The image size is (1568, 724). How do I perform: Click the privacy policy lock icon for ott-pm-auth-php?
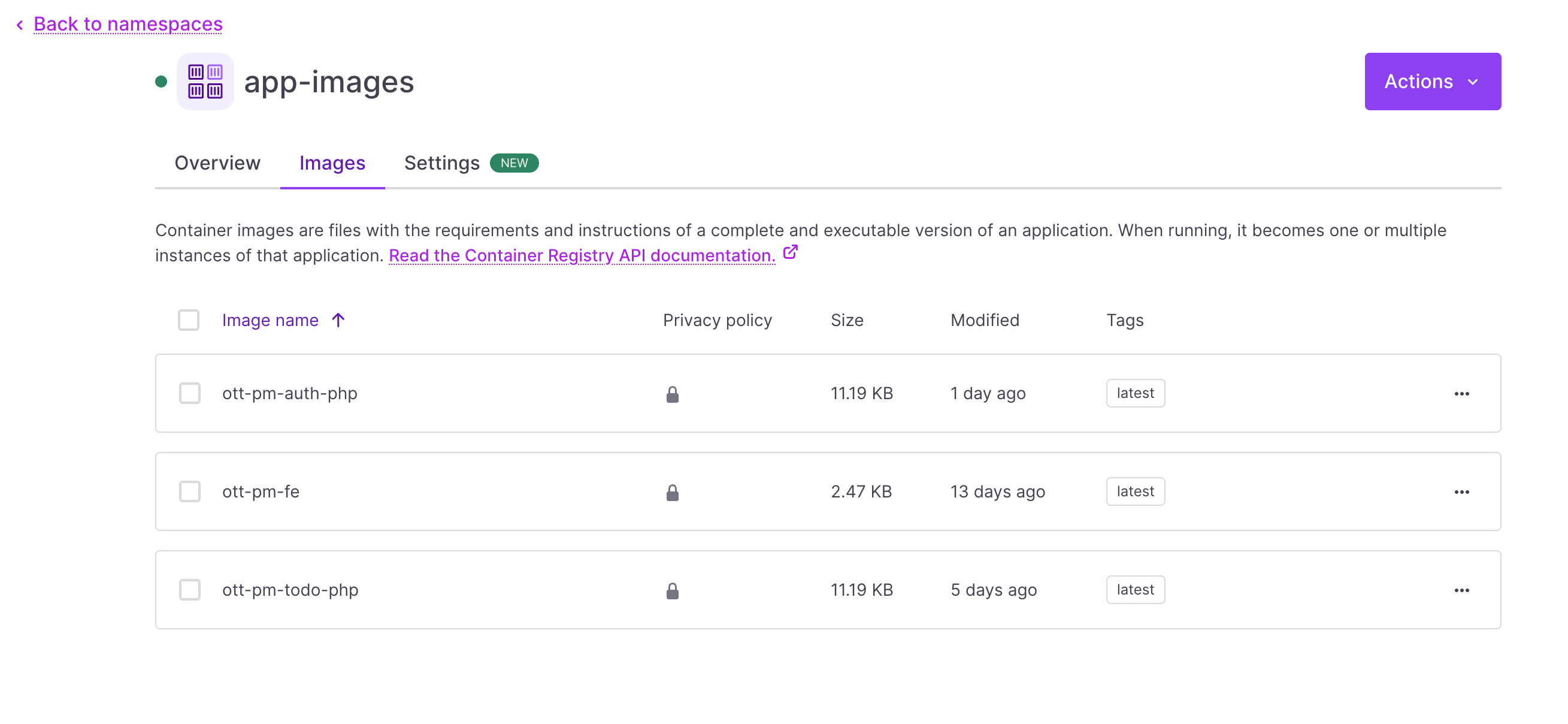(x=672, y=393)
